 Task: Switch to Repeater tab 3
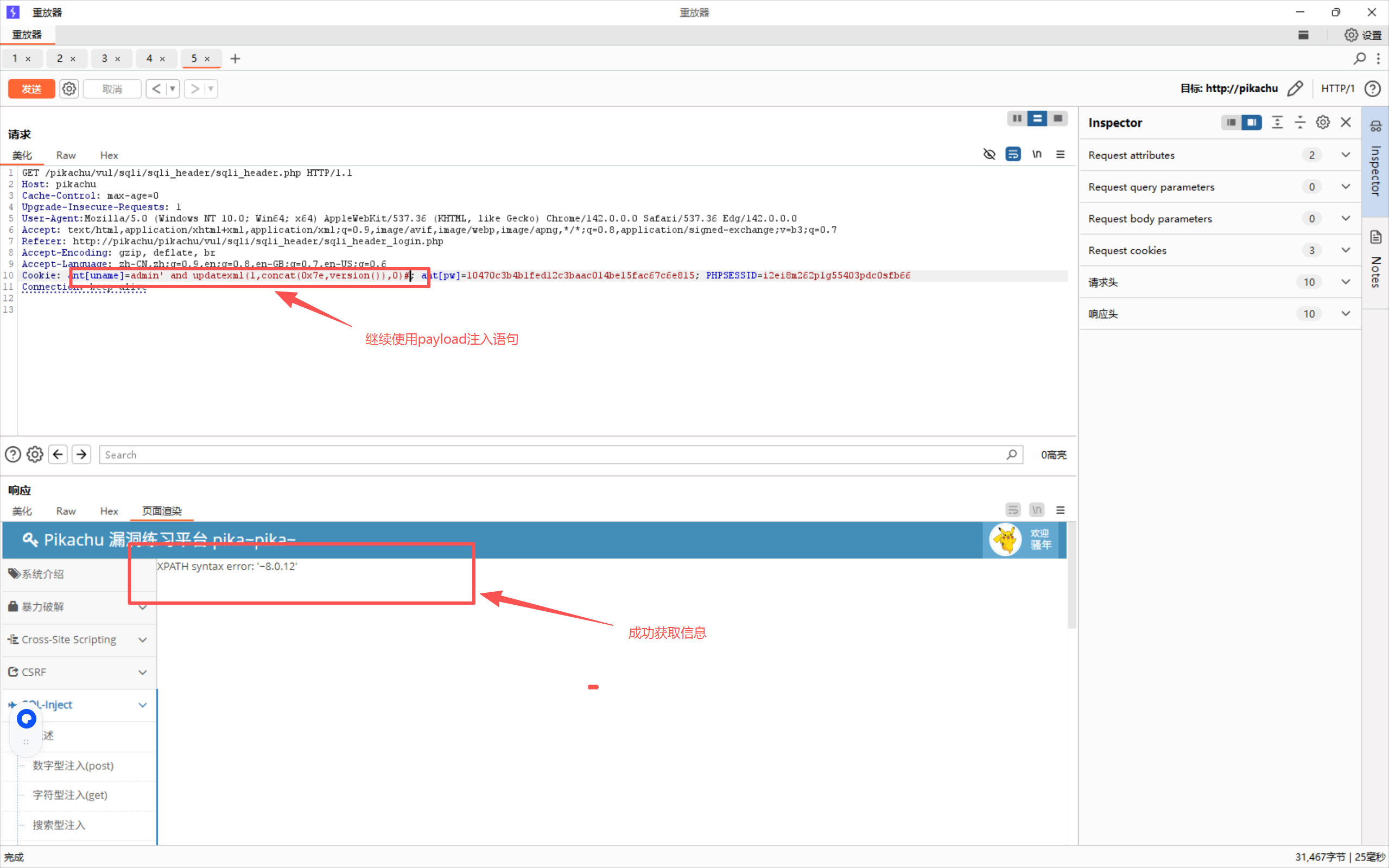[104, 59]
